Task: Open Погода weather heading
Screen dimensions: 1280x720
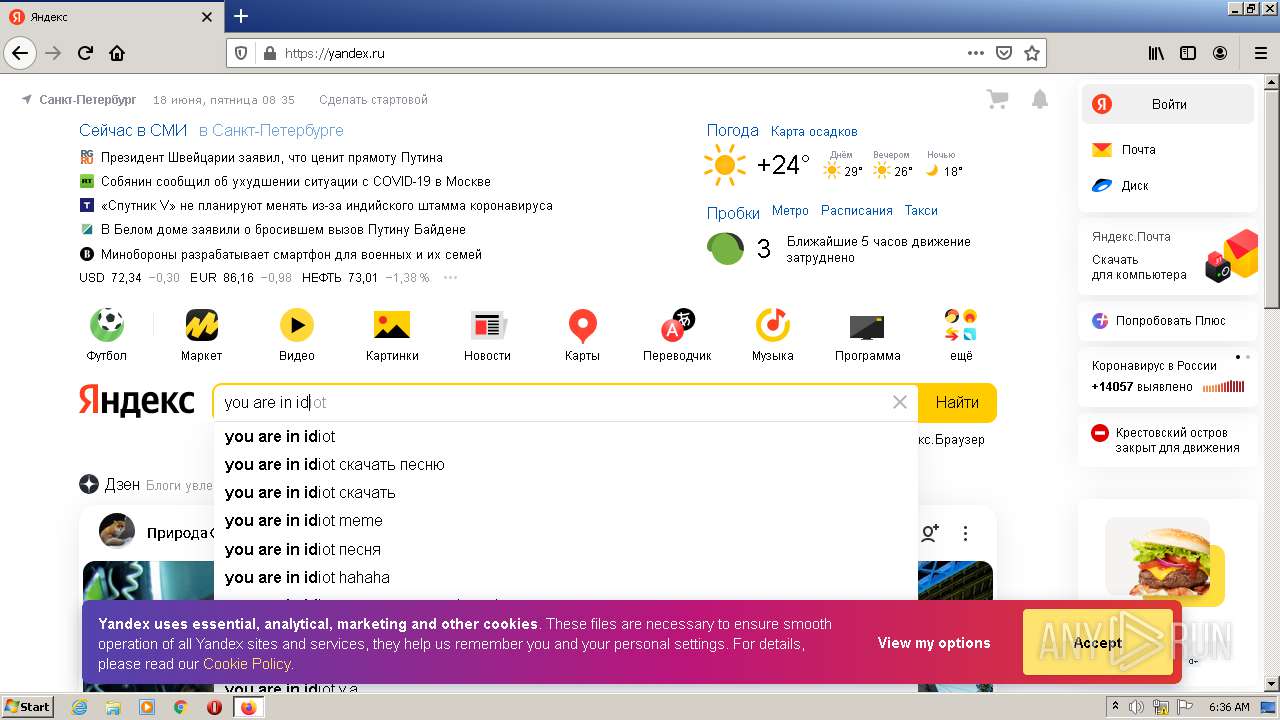Action: pyautogui.click(x=733, y=130)
